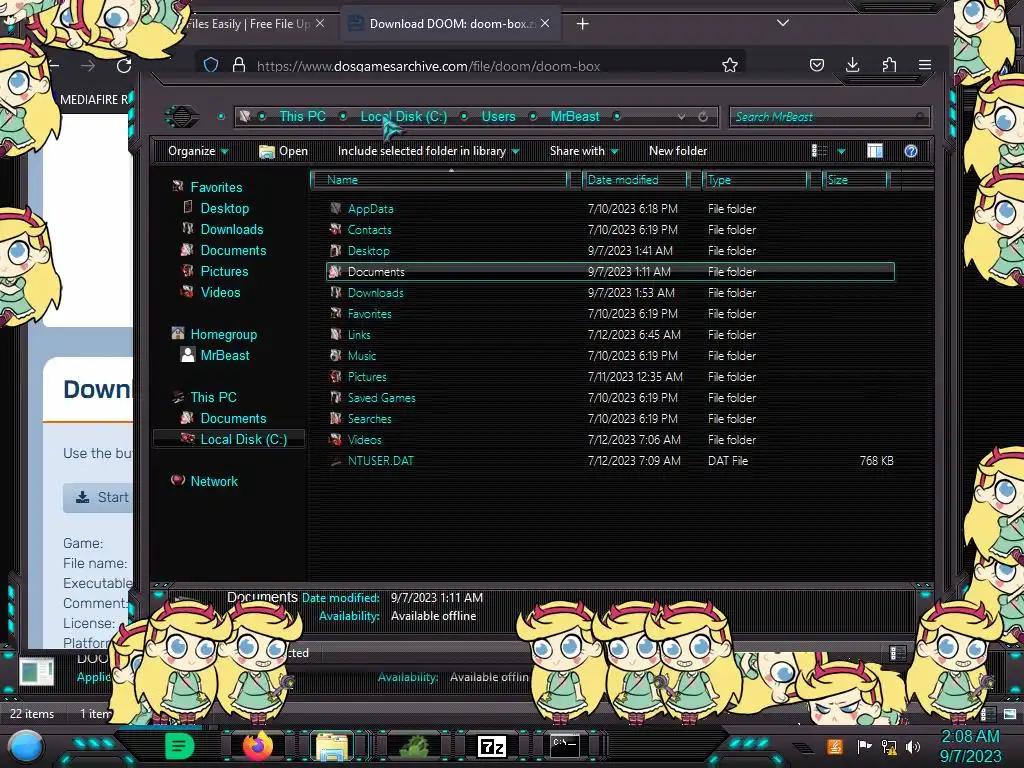The height and width of the screenshot is (768, 1024).
Task: Toggle the Explorer preview pane
Action: pos(874,151)
